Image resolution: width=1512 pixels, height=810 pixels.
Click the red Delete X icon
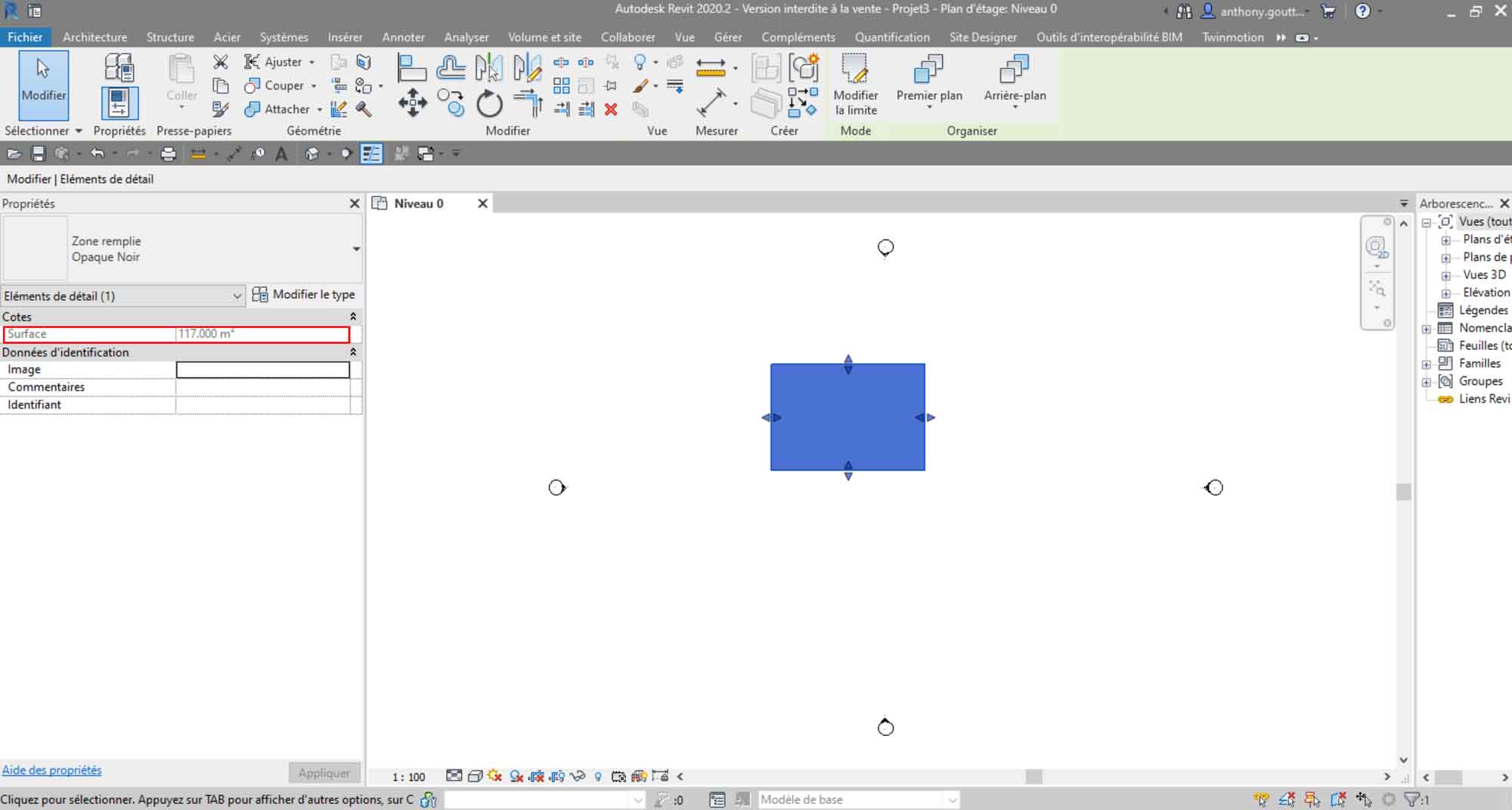tap(611, 110)
